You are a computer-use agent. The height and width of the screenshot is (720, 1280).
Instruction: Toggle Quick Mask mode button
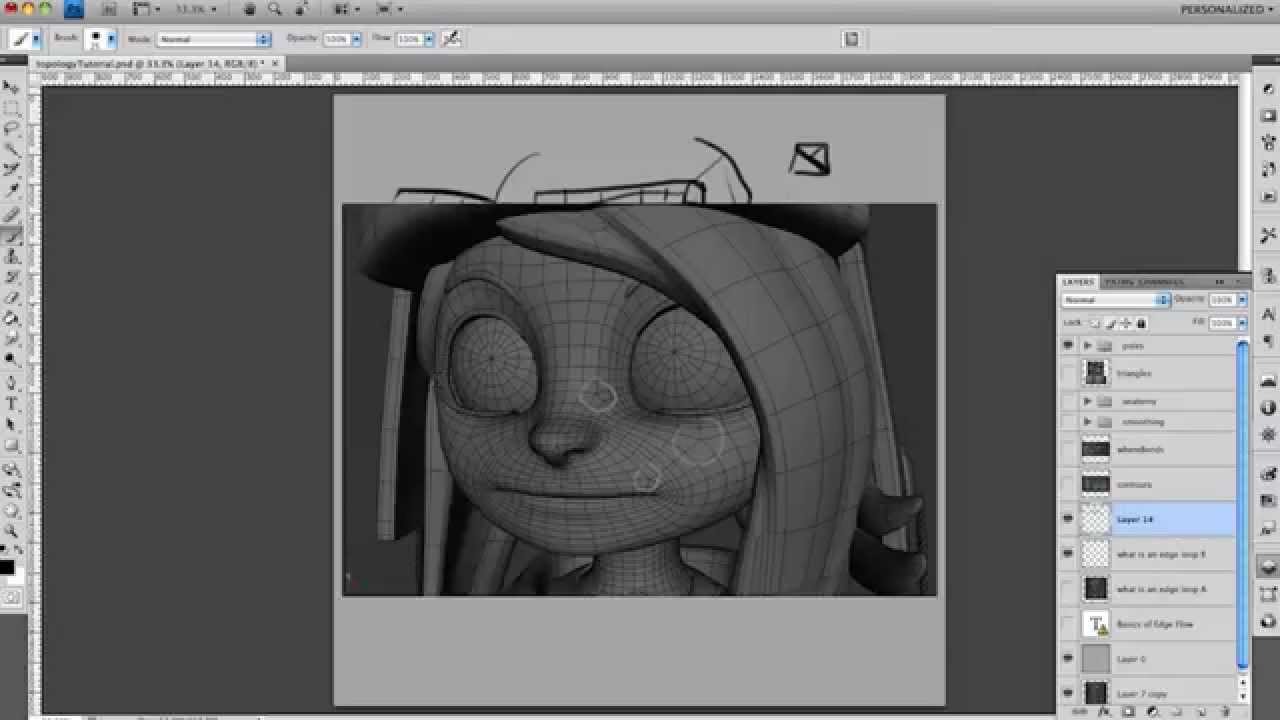(x=12, y=597)
